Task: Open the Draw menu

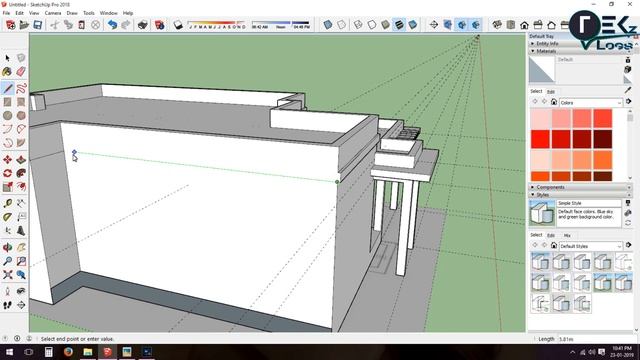Action: tap(72, 13)
